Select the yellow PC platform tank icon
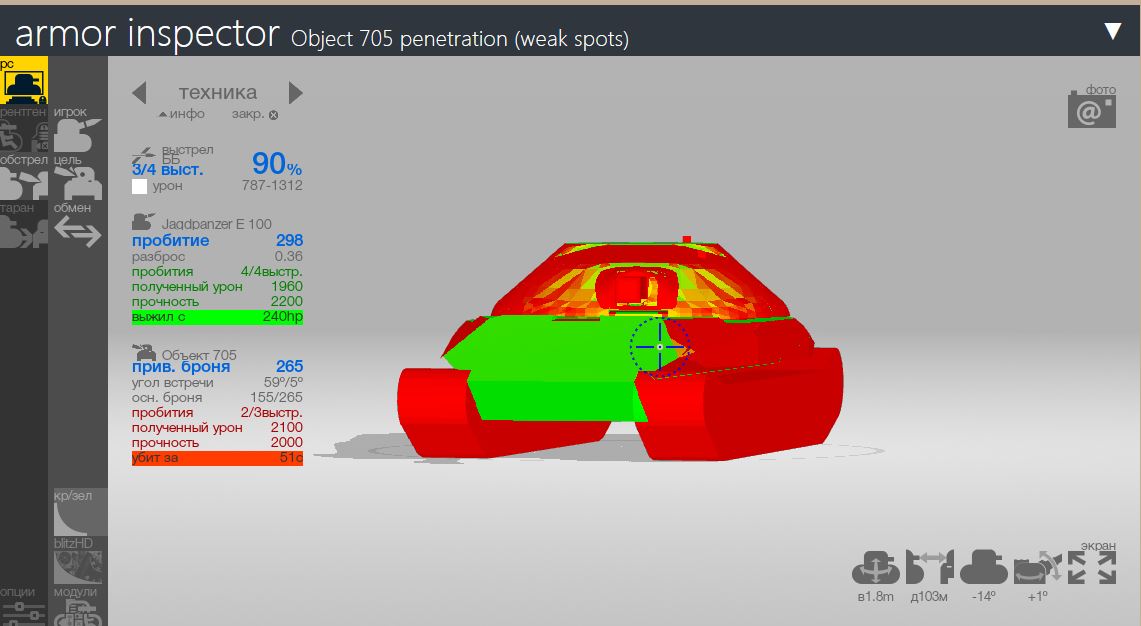The height and width of the screenshot is (626, 1141). tap(24, 80)
